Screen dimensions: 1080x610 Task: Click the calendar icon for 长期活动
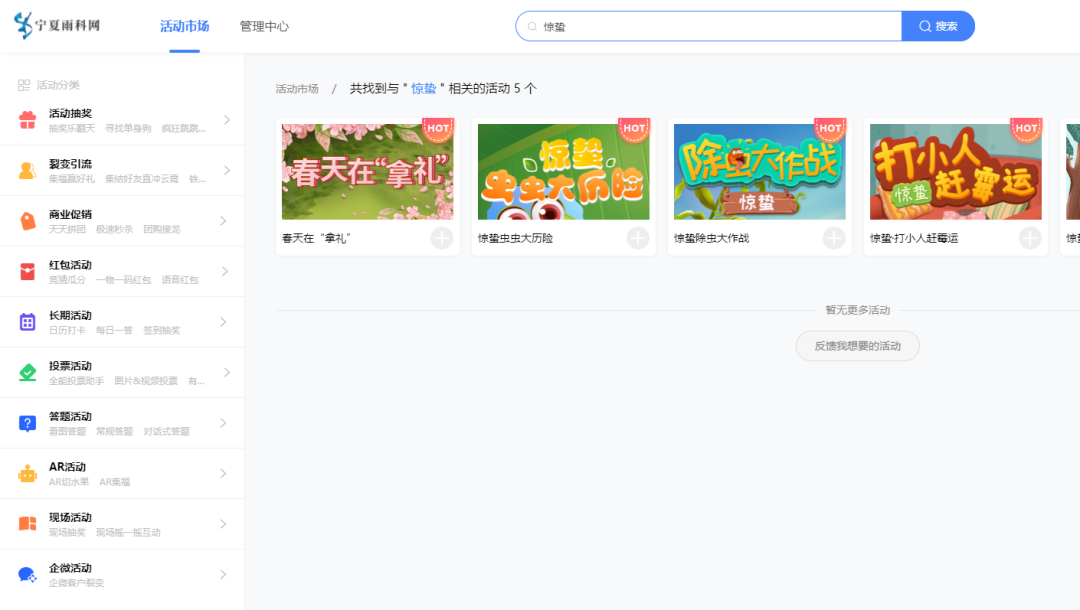28,322
